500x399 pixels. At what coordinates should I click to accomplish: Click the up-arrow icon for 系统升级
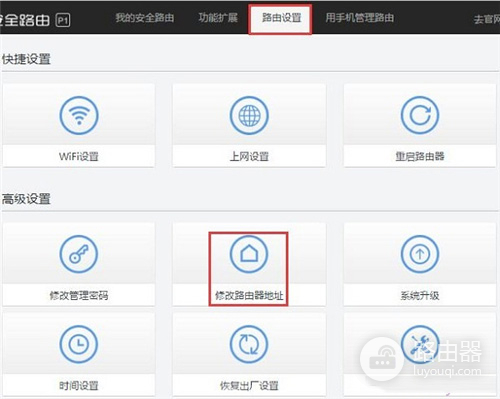click(420, 254)
